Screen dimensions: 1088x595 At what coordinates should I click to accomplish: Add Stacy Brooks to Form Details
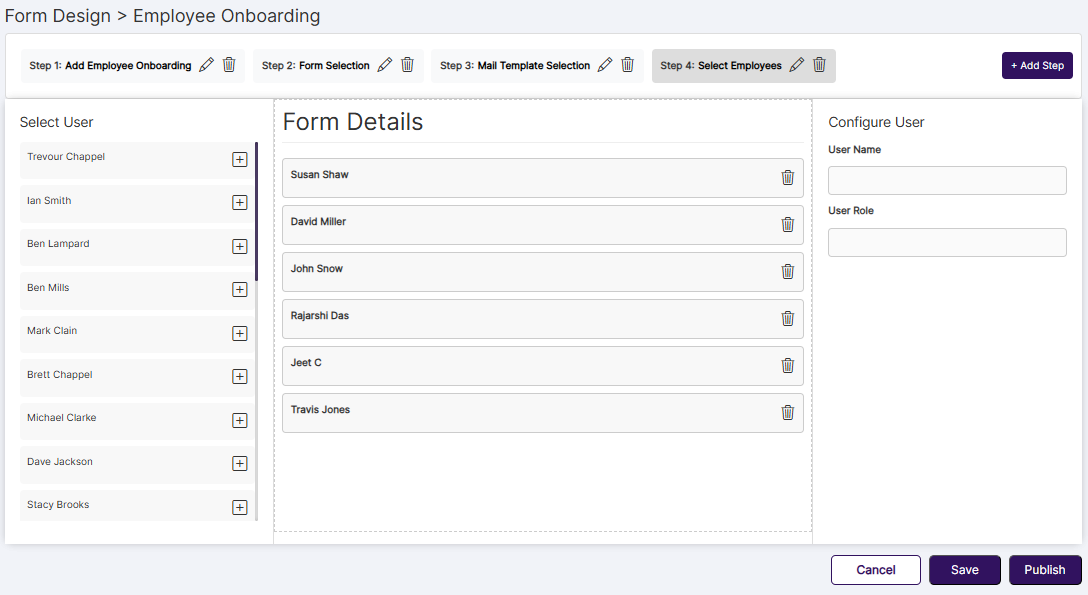click(239, 507)
